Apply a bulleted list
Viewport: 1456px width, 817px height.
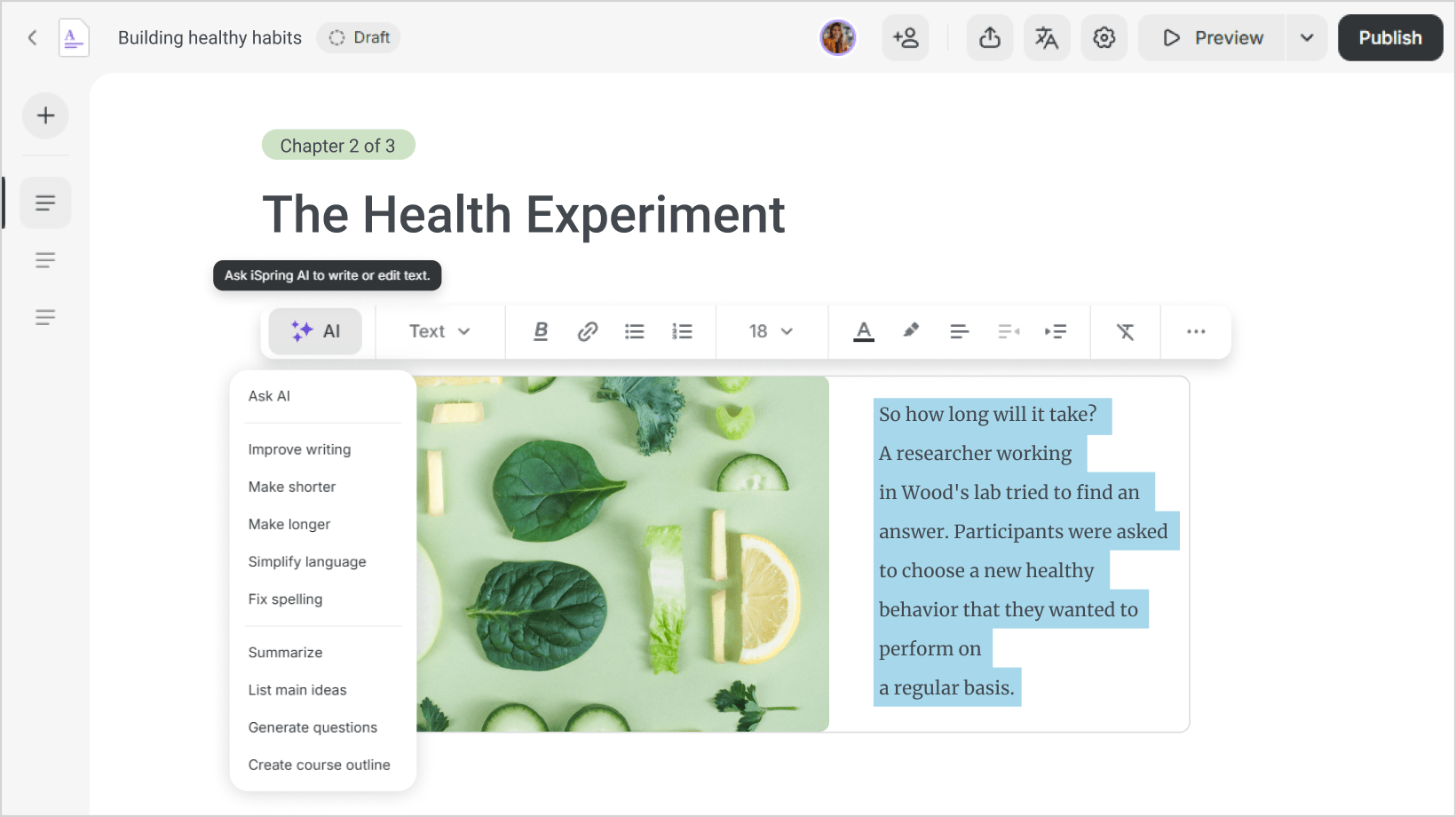pyautogui.click(x=634, y=331)
